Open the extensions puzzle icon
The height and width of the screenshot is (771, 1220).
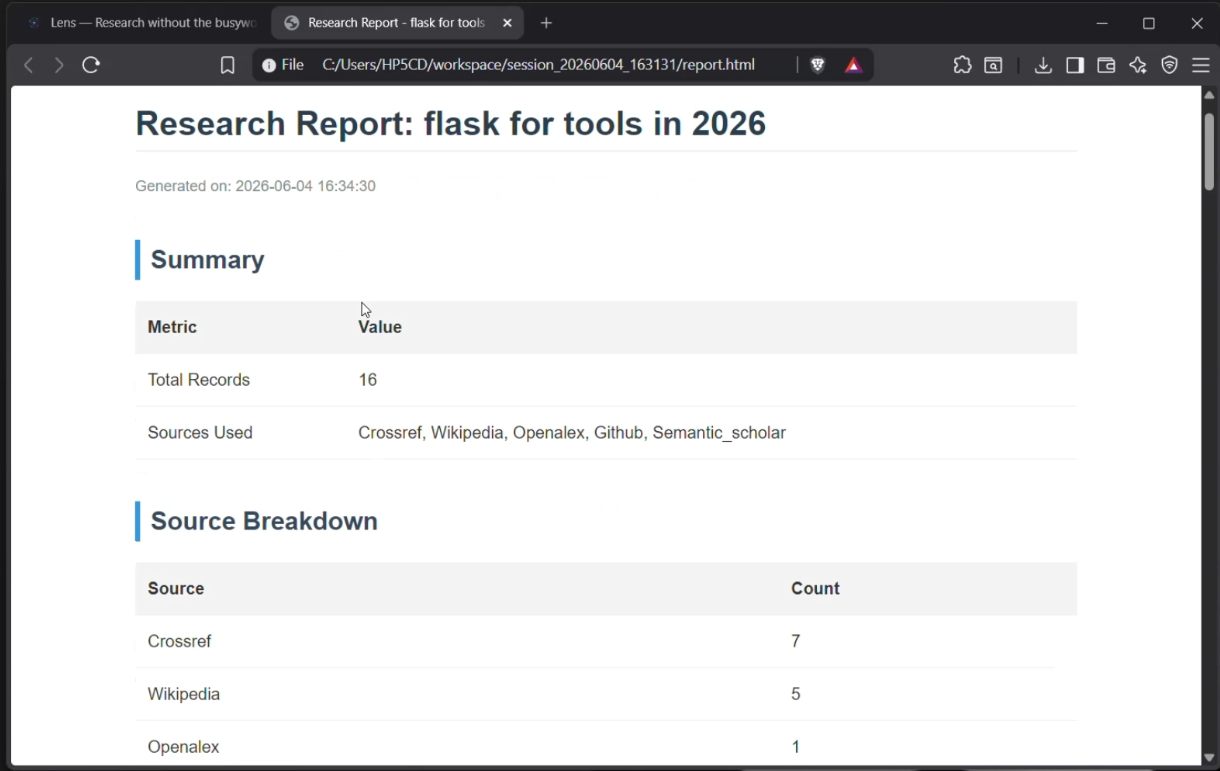(962, 65)
